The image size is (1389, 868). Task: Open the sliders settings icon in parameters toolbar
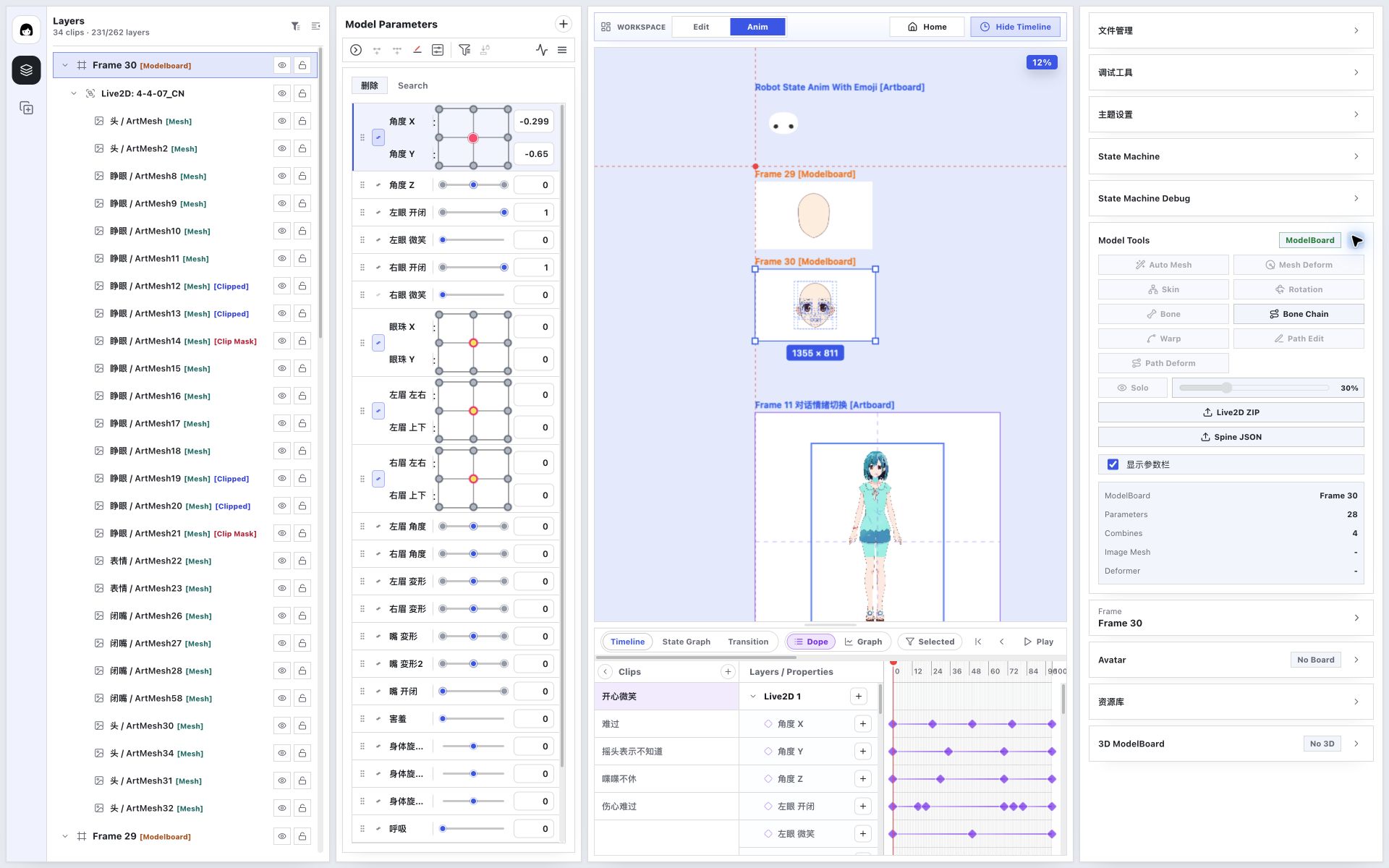[x=438, y=50]
